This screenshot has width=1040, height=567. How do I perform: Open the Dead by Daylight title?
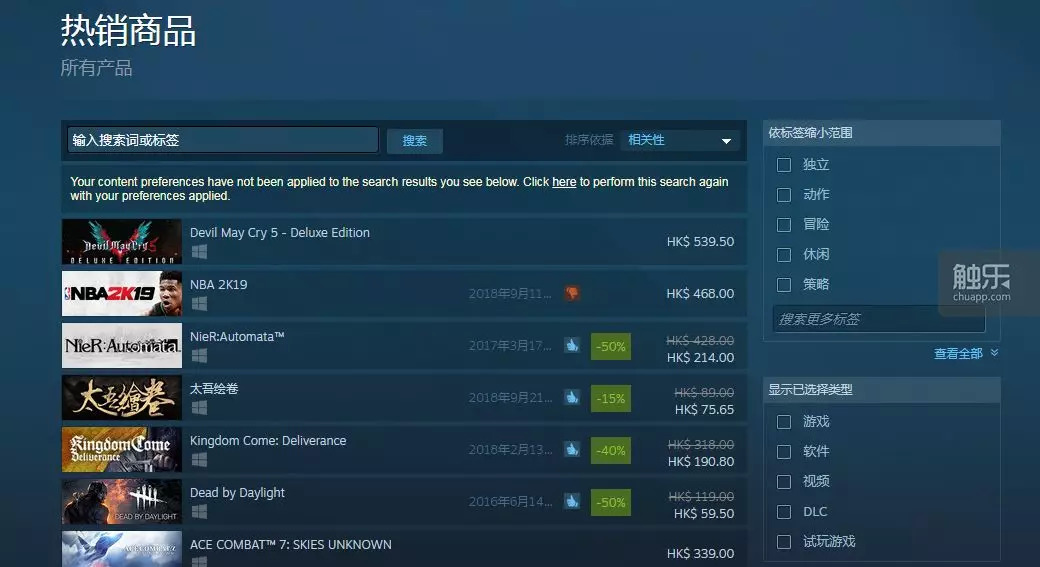237,493
